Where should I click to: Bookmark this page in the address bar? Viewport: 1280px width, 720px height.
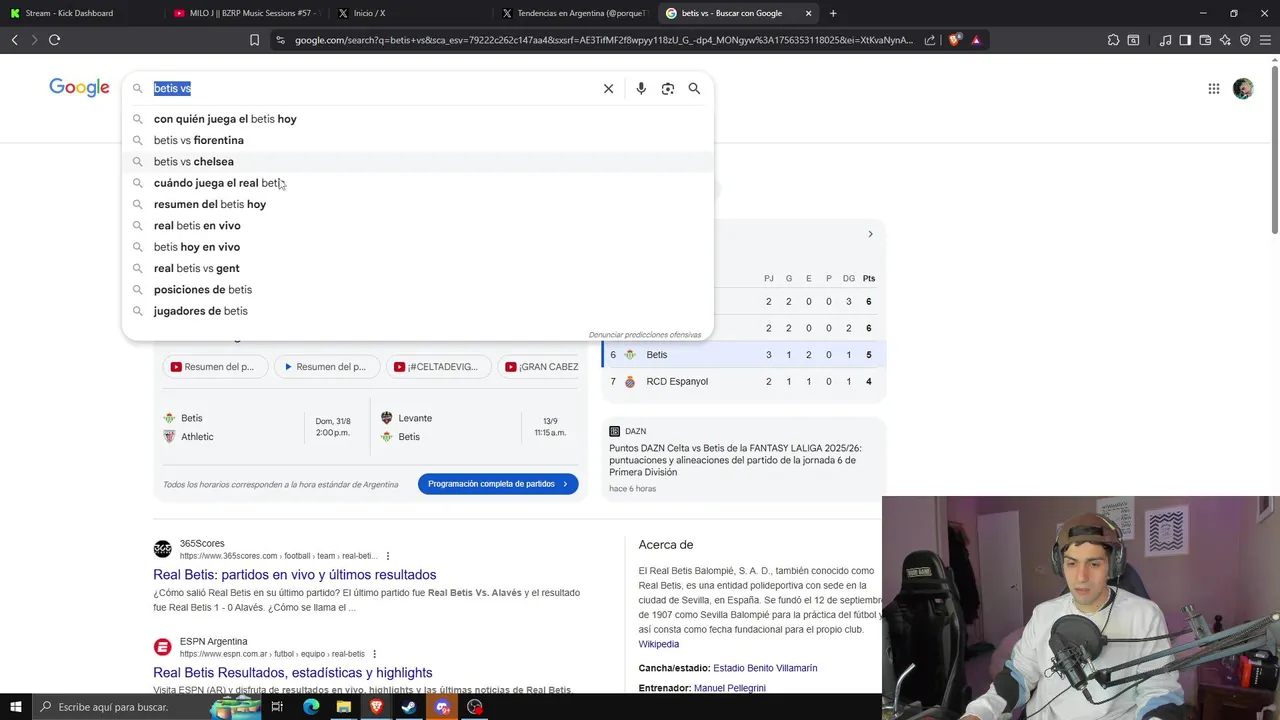pos(254,40)
